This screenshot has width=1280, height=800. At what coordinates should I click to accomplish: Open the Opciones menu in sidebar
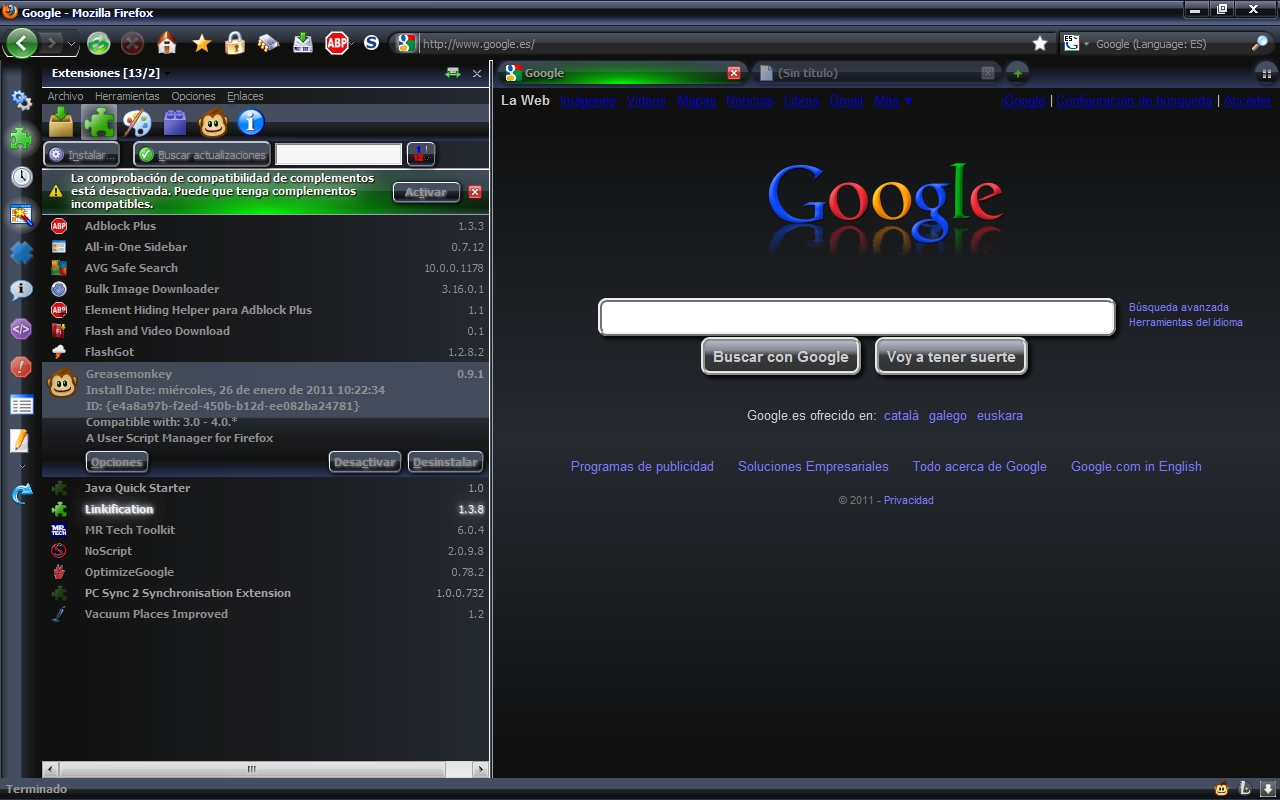[x=193, y=96]
